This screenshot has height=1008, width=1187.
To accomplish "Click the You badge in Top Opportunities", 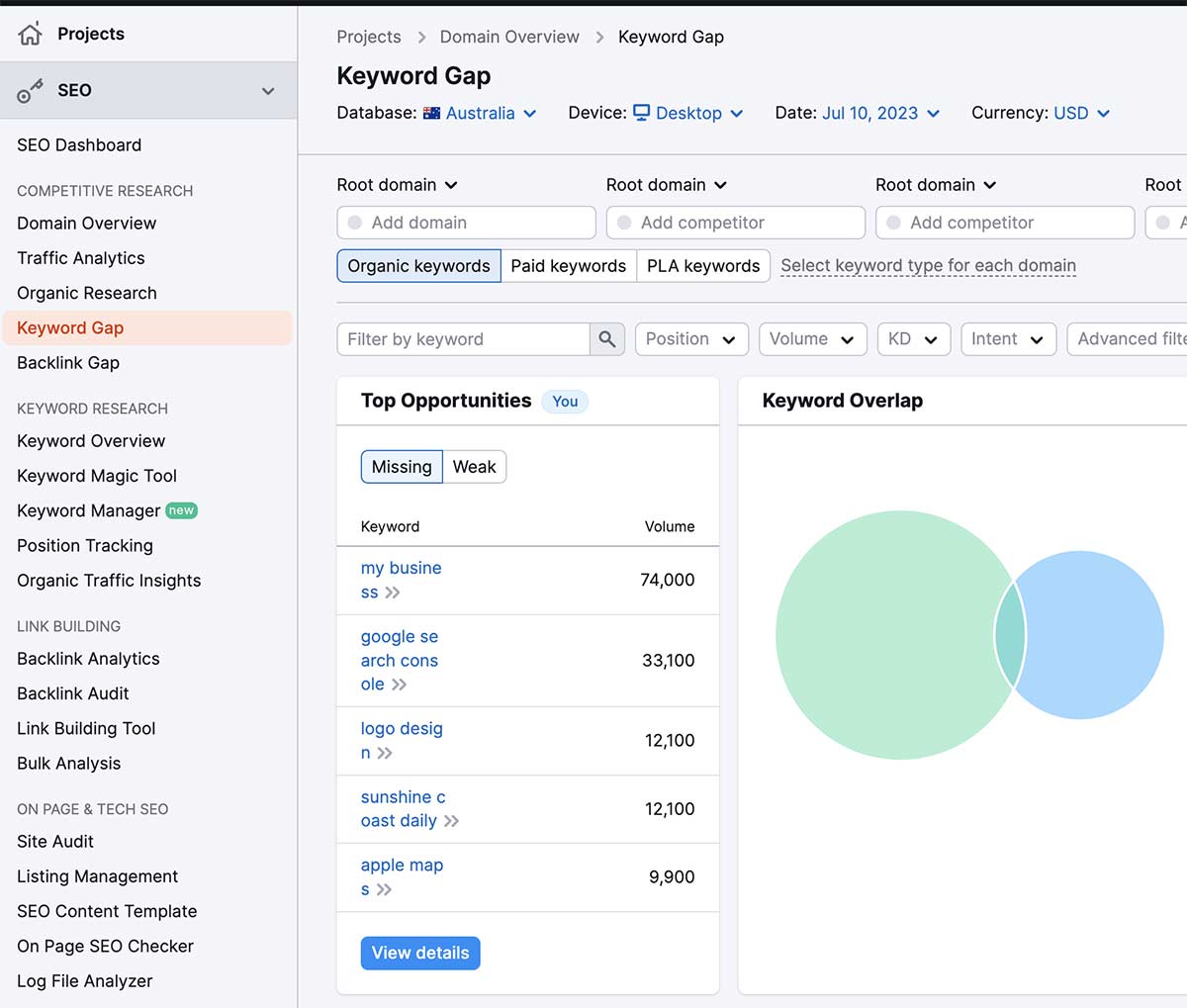I will pos(565,402).
